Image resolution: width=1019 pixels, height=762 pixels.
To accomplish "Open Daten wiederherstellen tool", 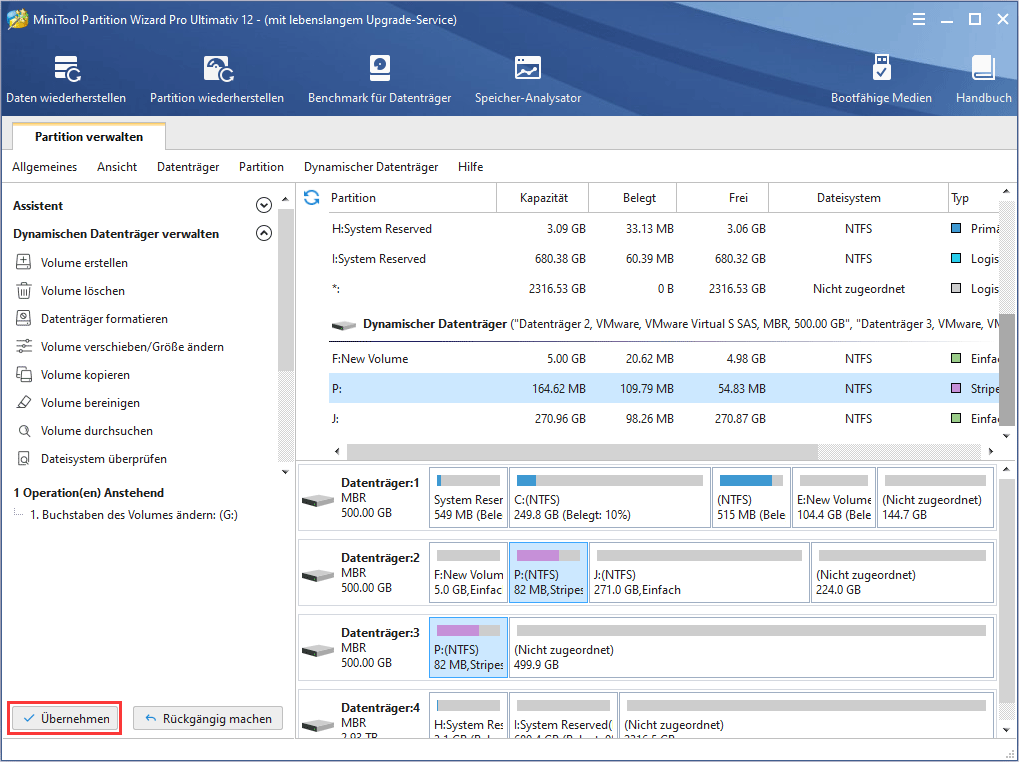I will tap(66, 79).
